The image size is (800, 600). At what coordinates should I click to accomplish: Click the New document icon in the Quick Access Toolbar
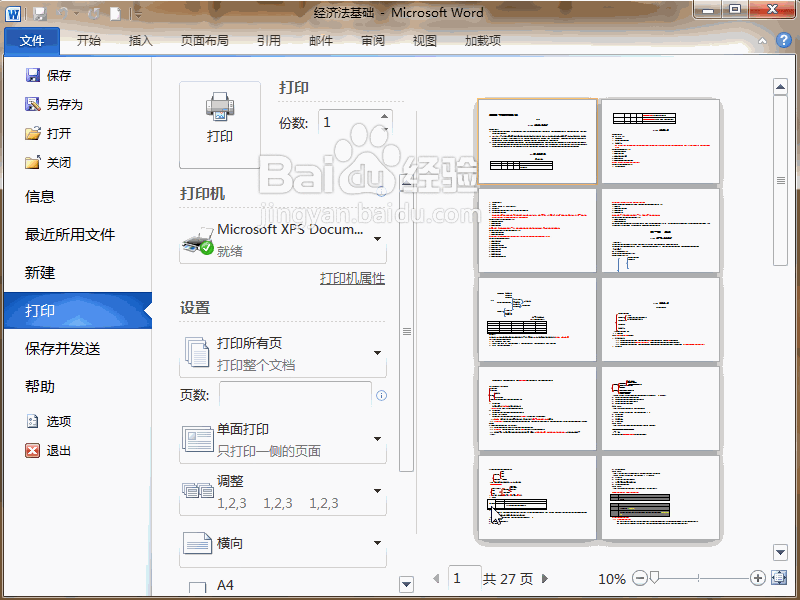(x=116, y=14)
